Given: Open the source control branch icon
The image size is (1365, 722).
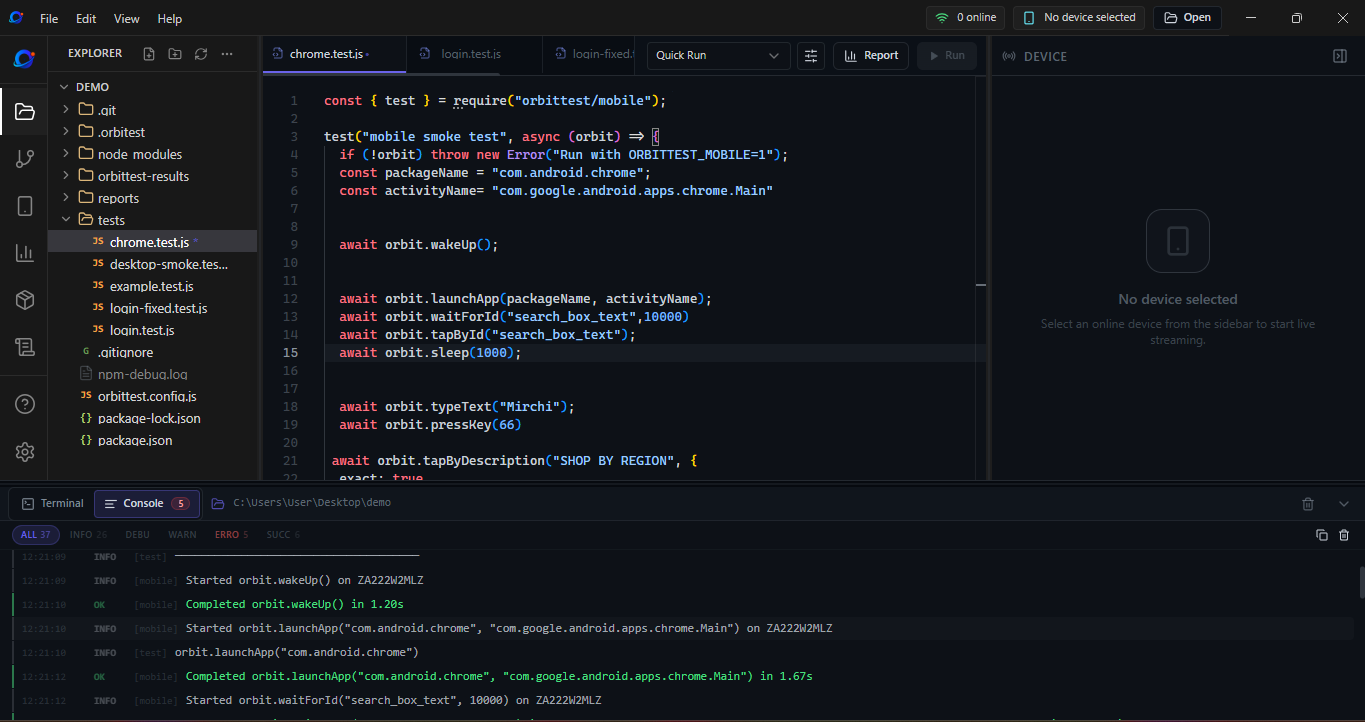Looking at the screenshot, I should point(25,159).
